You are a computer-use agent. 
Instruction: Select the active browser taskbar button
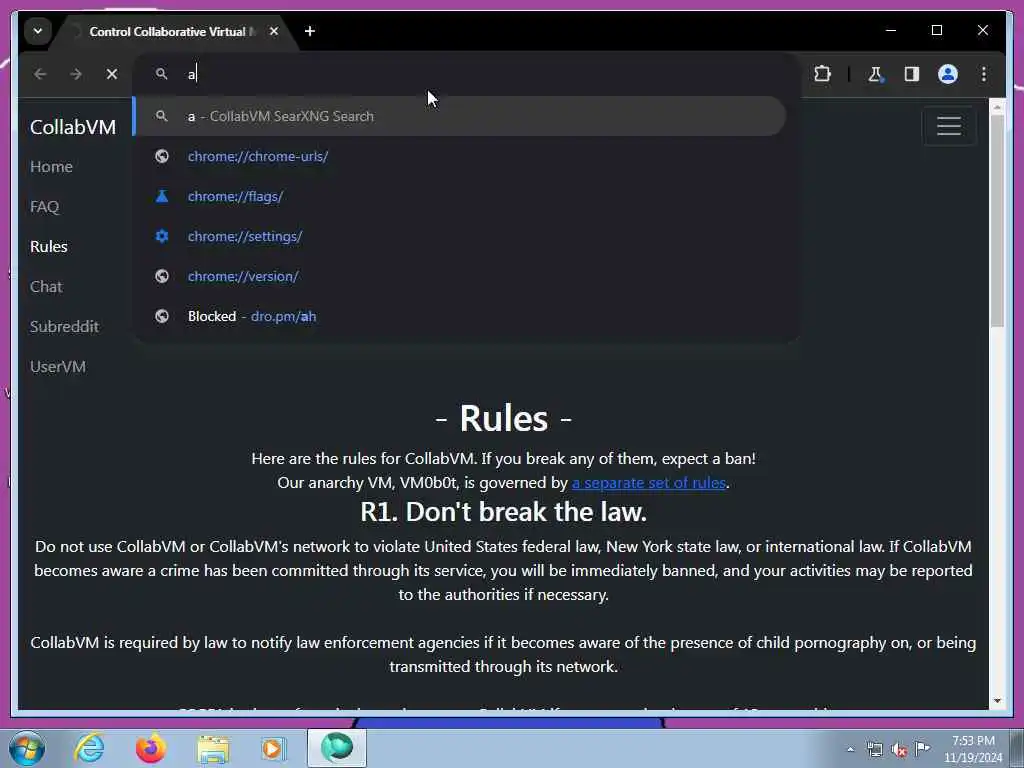coord(336,748)
